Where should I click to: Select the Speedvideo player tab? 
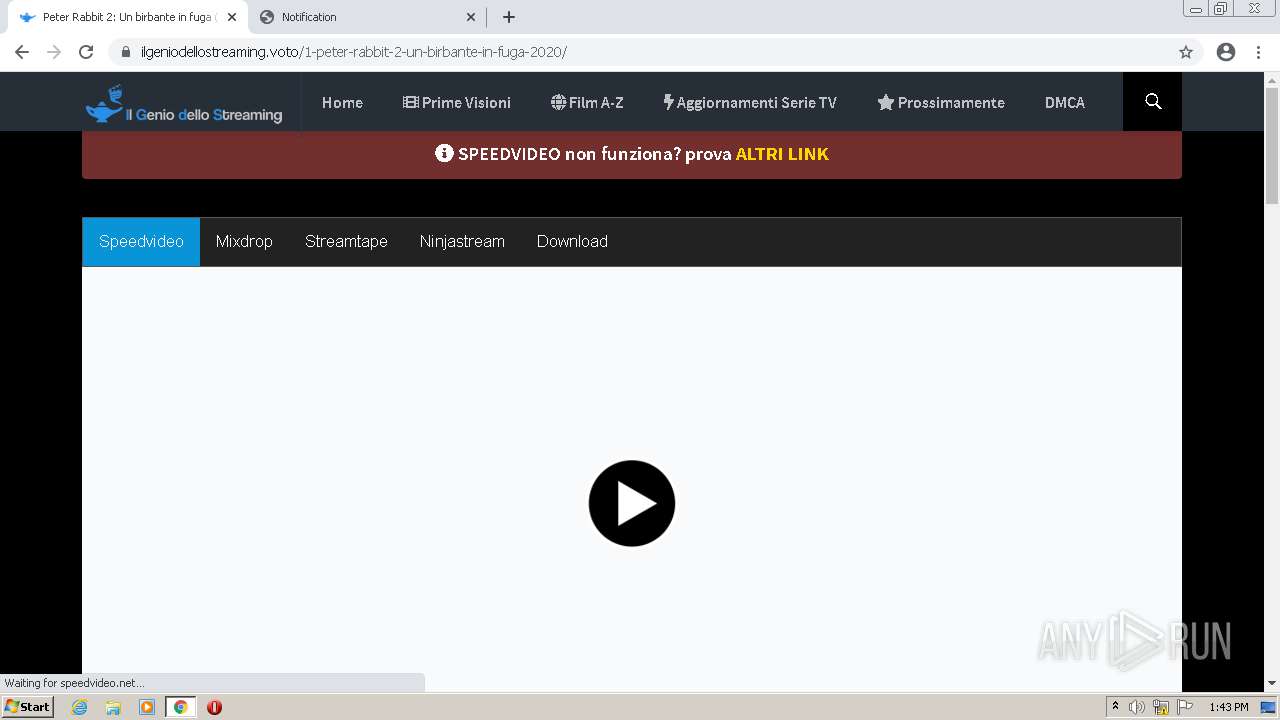click(x=141, y=242)
